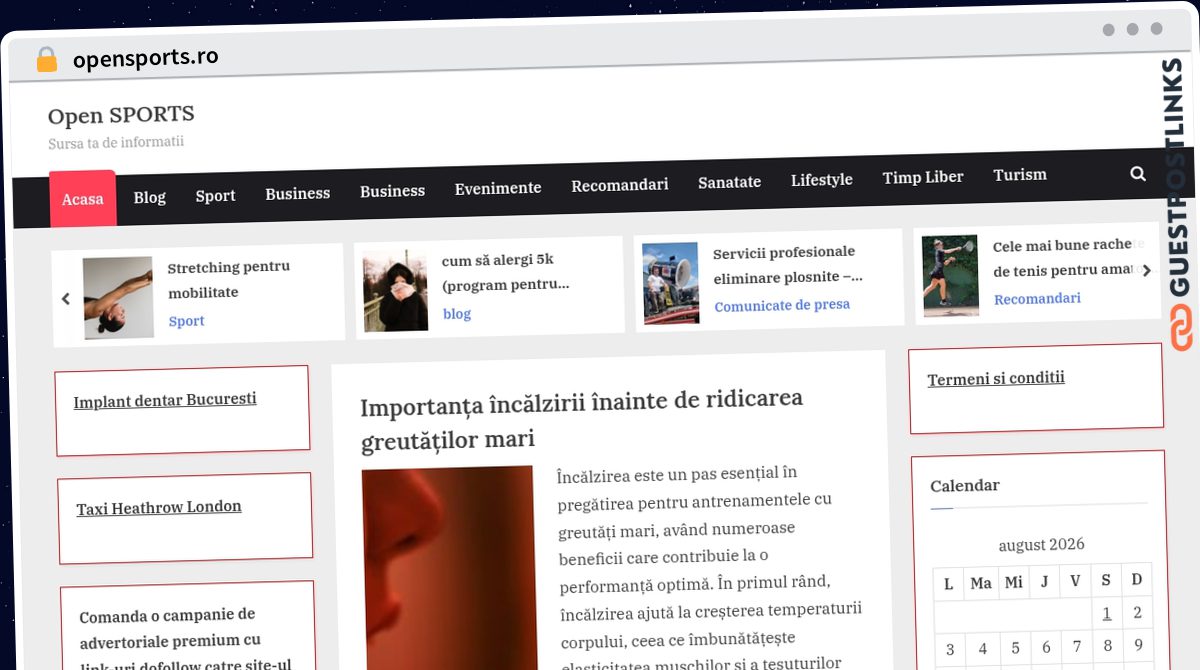Click the Sport category under Stretching post
This screenshot has width=1200, height=670.
186,321
